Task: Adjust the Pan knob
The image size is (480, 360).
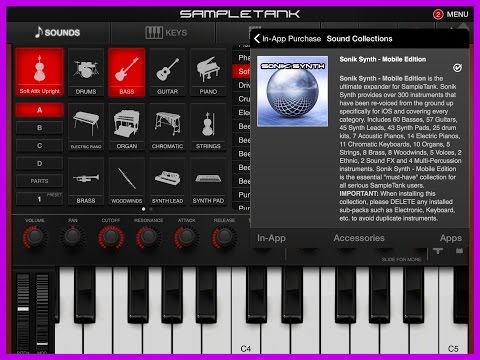Action: [73, 237]
